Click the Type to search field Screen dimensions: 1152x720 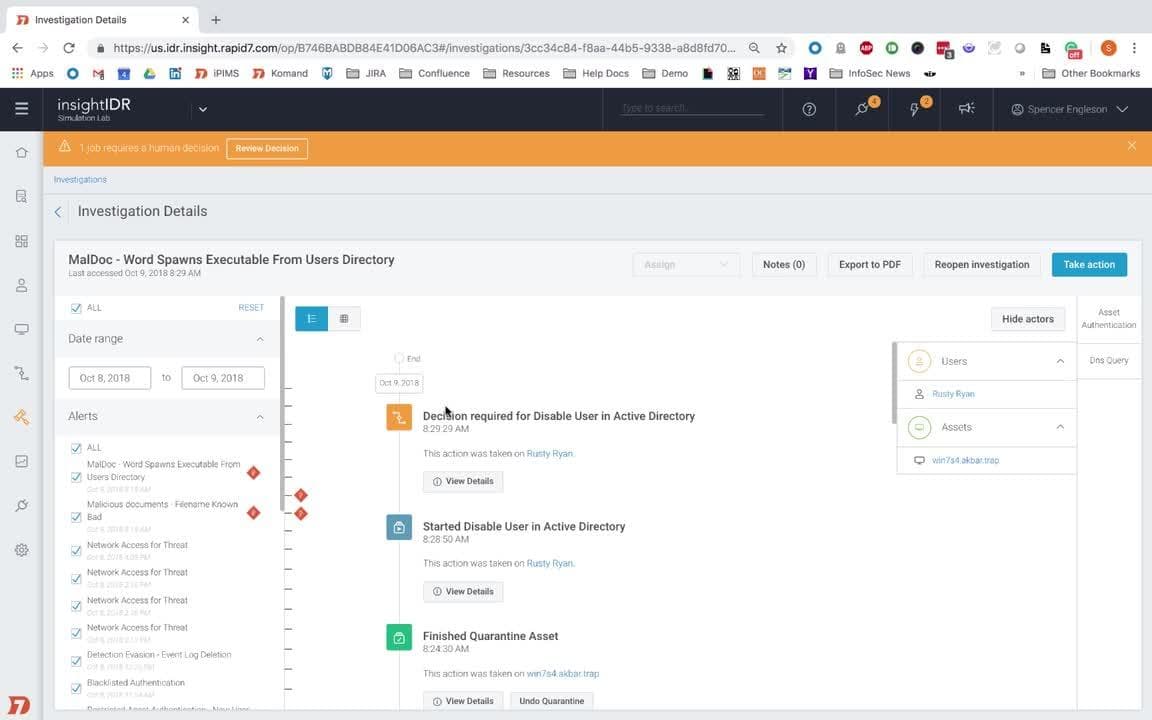(692, 108)
